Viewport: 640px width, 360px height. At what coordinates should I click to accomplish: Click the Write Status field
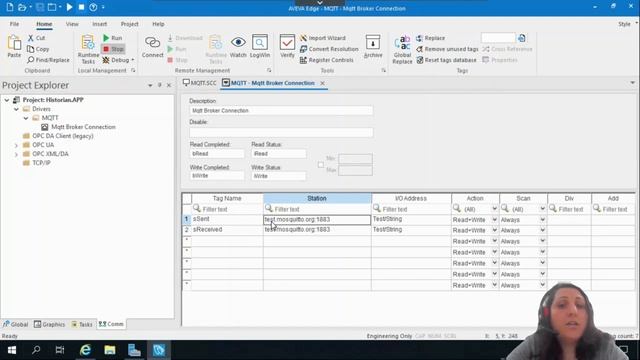pos(278,176)
